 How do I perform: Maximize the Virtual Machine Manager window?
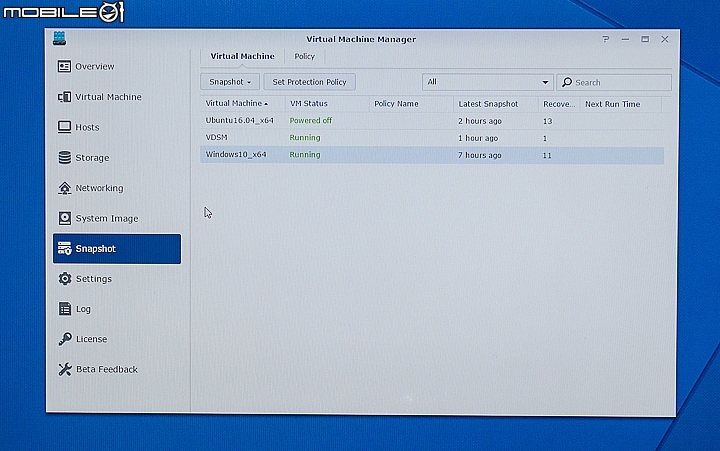(645, 39)
